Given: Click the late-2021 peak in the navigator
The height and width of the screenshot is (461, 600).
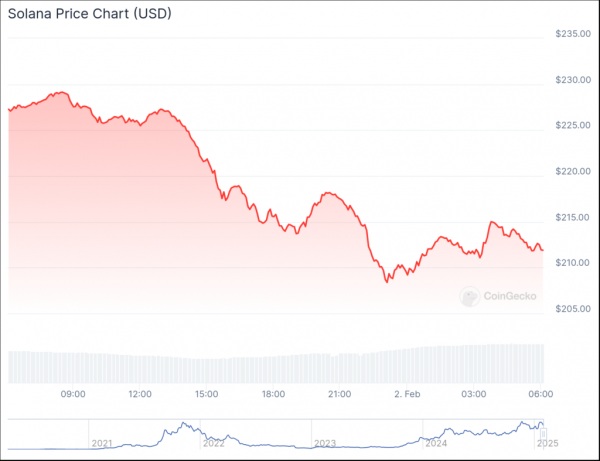Looking at the screenshot, I should coord(184,424).
